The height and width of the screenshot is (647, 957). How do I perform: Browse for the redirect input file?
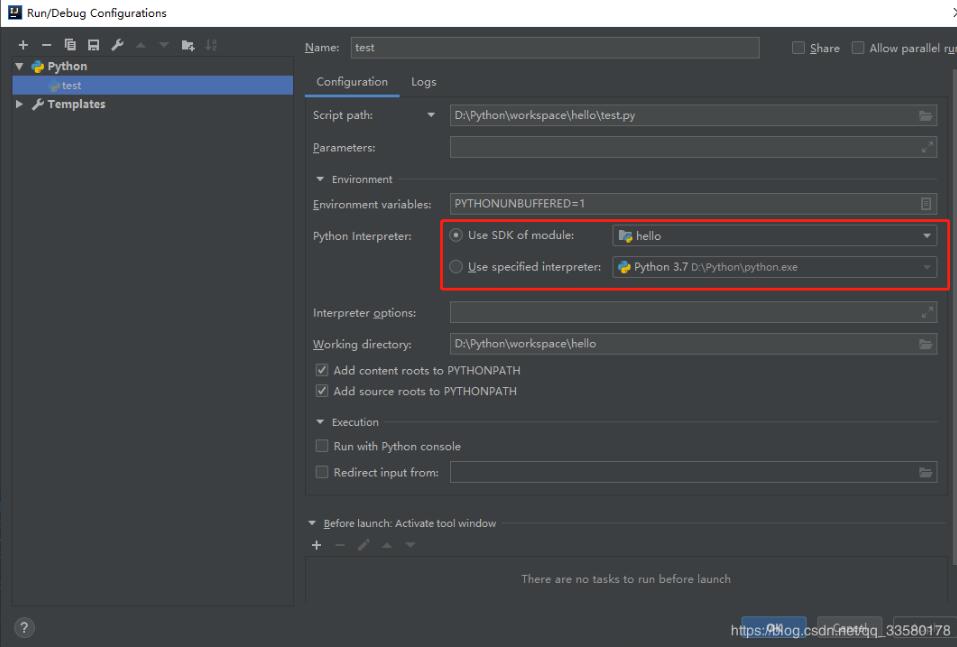click(925, 472)
